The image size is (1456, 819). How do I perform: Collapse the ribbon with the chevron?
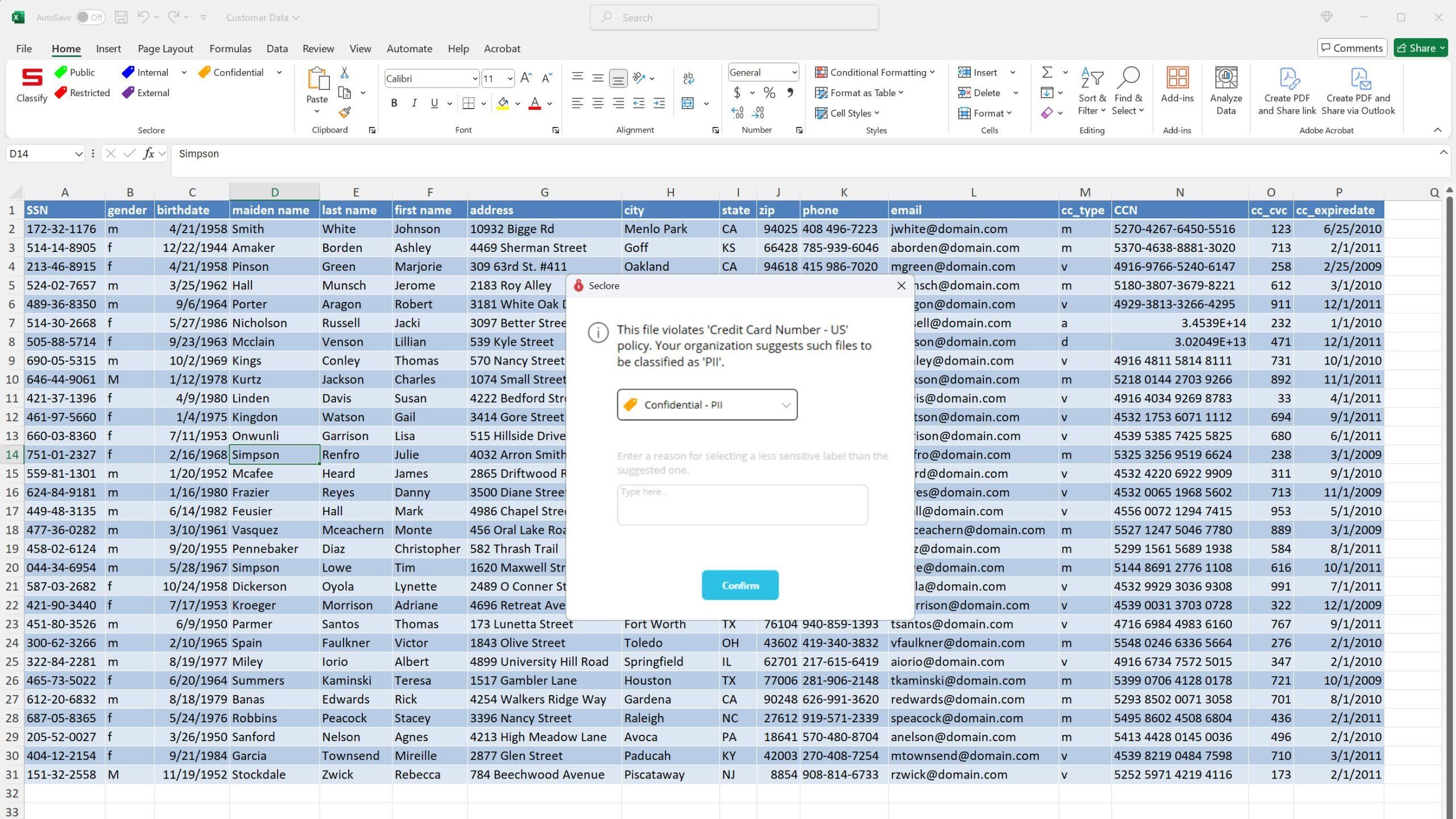coord(1438,130)
